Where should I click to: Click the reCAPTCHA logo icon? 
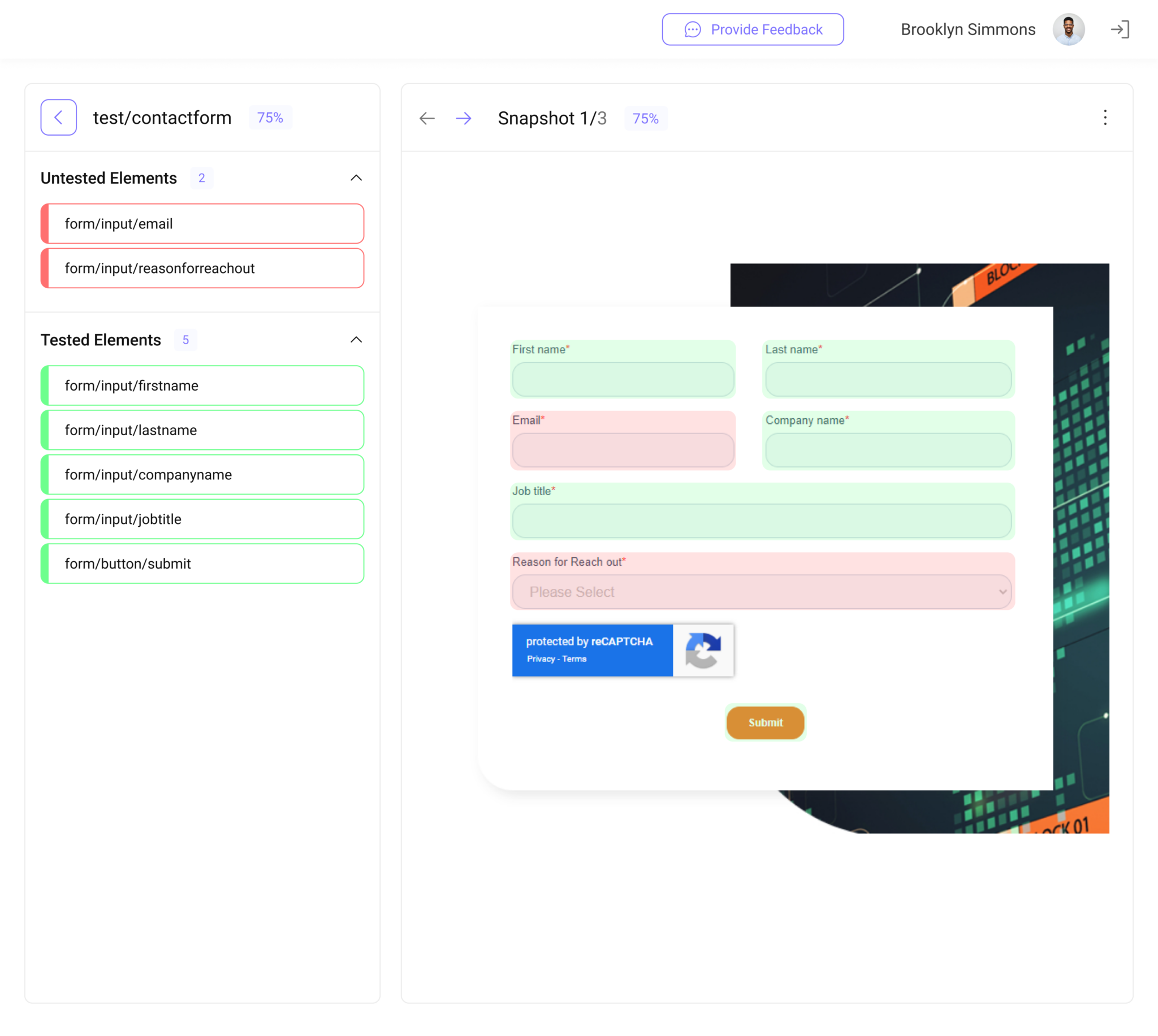[x=703, y=650]
